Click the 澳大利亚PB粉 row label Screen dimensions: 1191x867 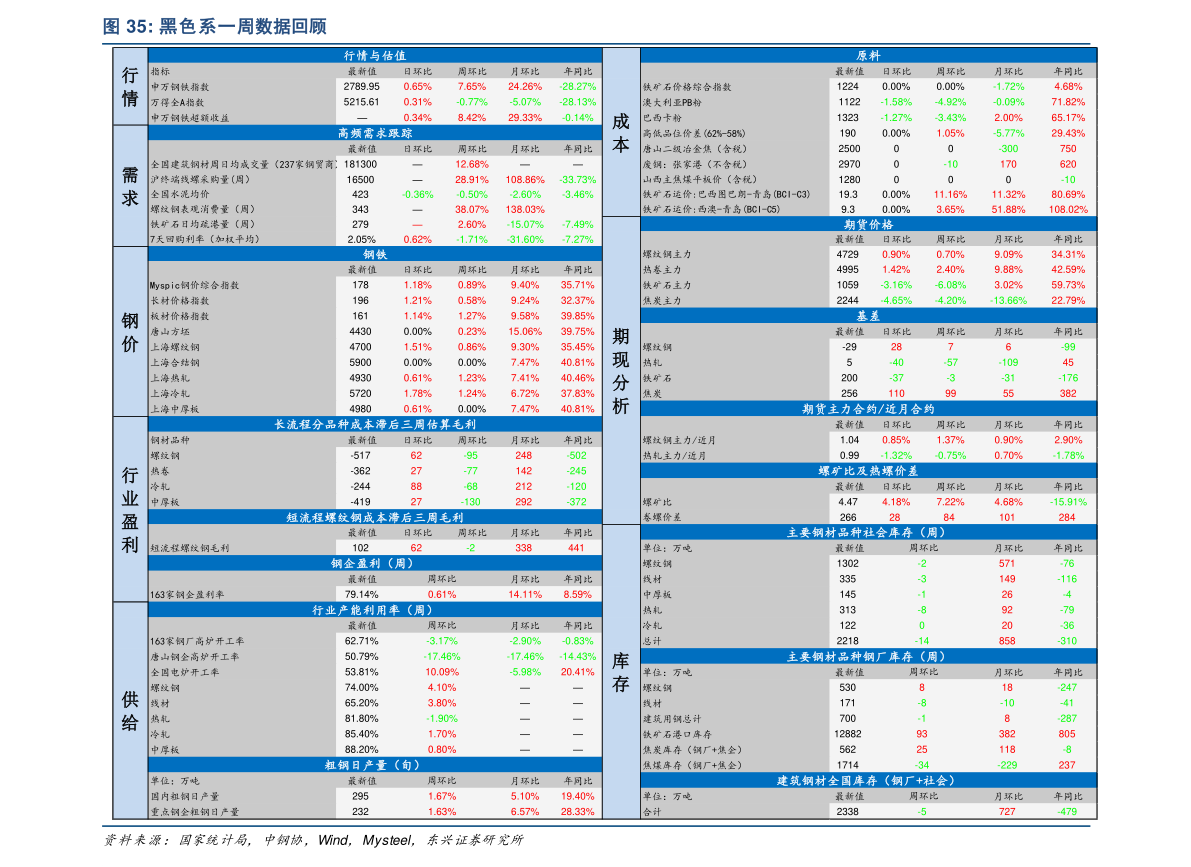point(672,103)
